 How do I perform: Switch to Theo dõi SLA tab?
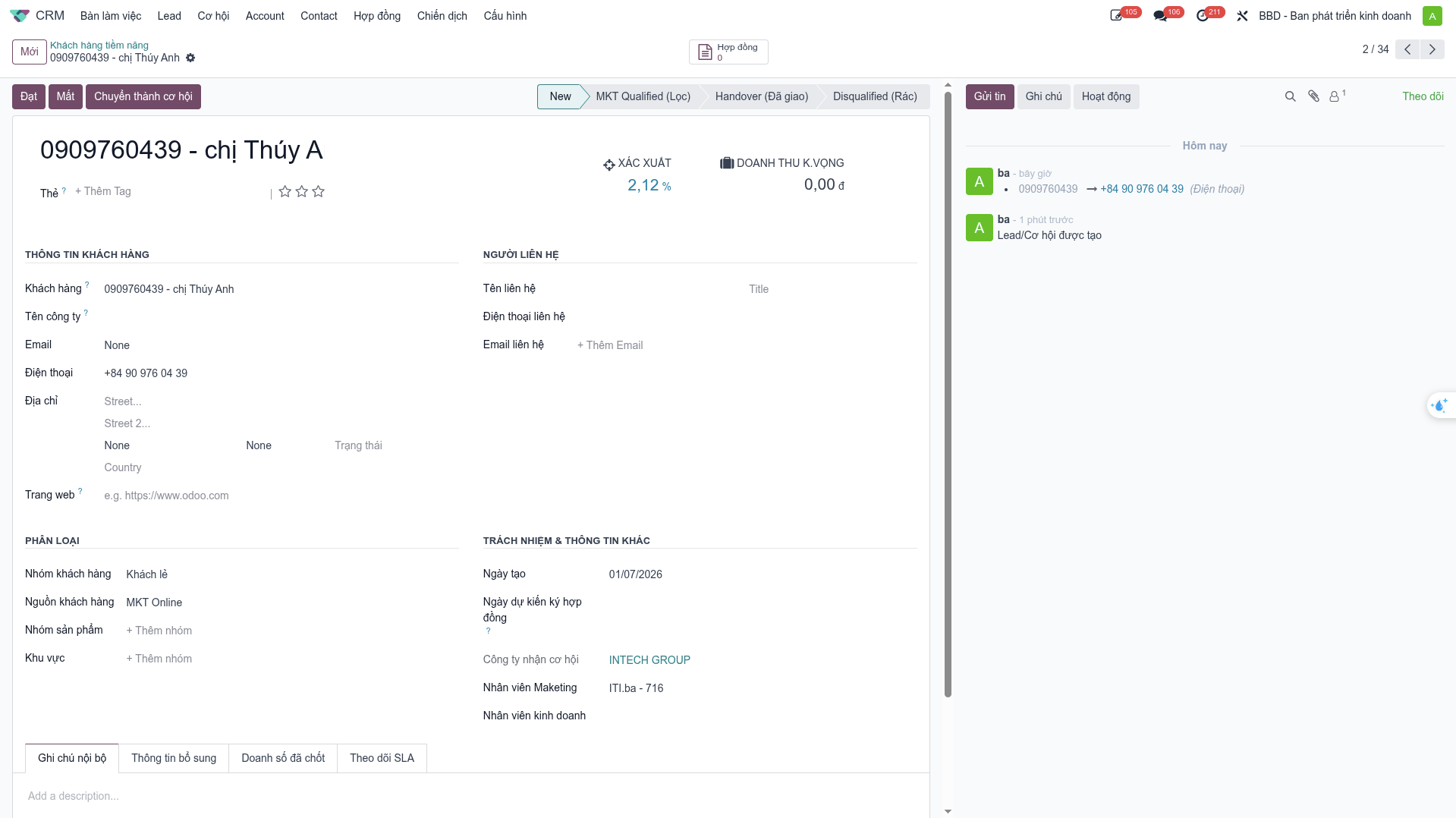[x=382, y=758]
